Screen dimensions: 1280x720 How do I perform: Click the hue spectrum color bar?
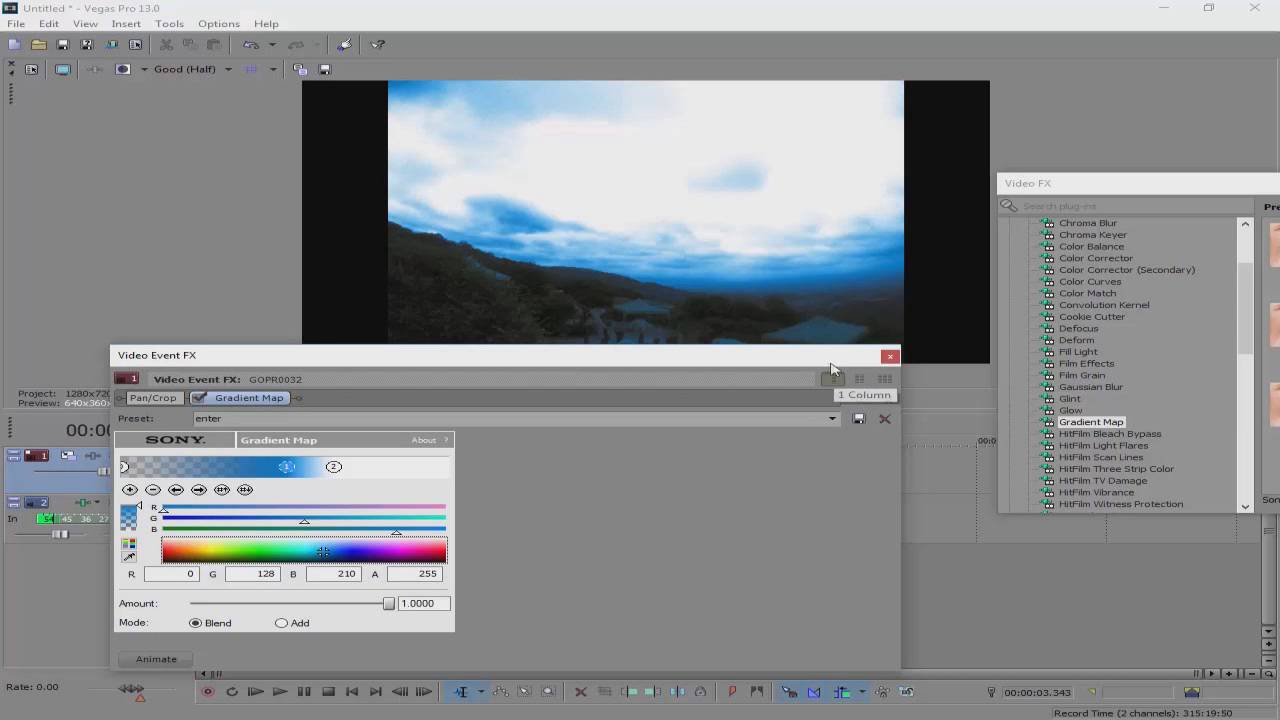(x=304, y=551)
